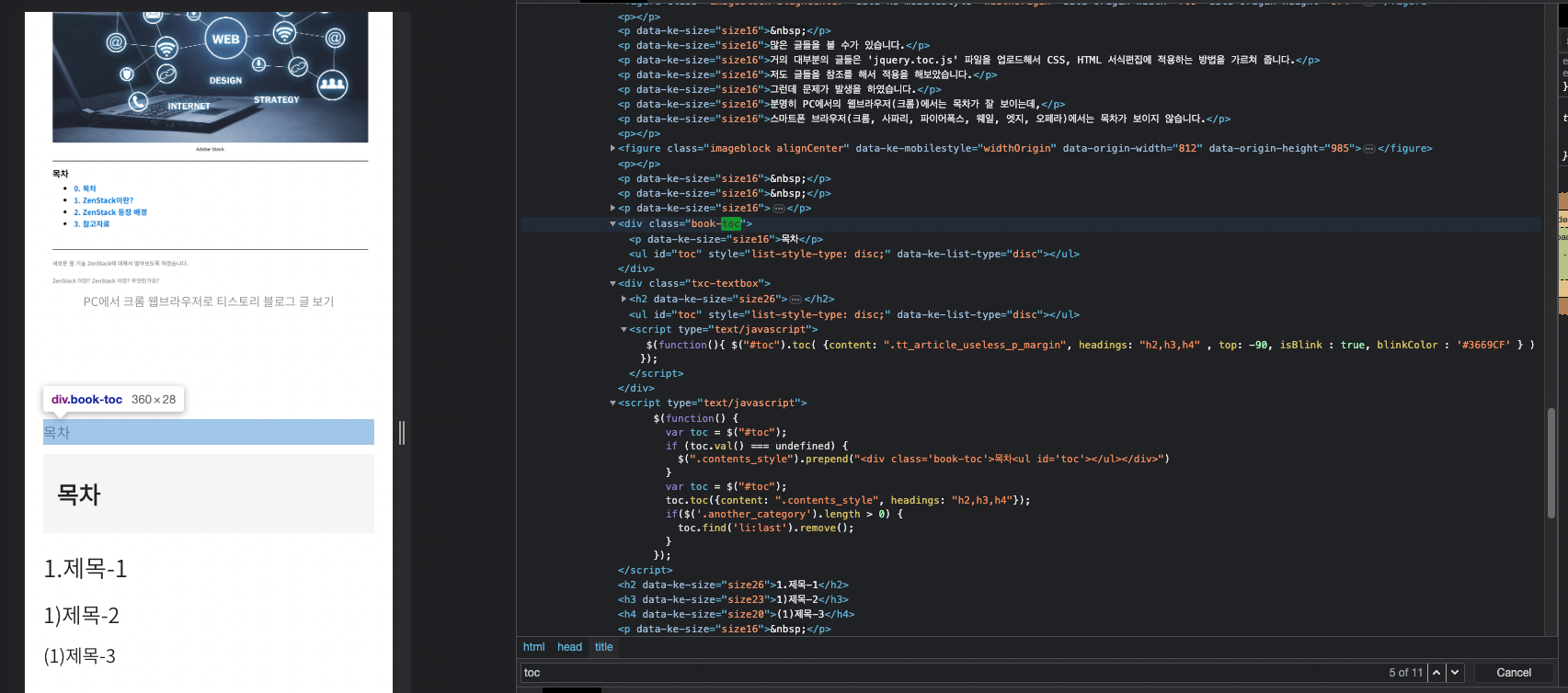Select the ul id=toc line under book-toc
The width and height of the screenshot is (1568, 693).
tap(854, 254)
